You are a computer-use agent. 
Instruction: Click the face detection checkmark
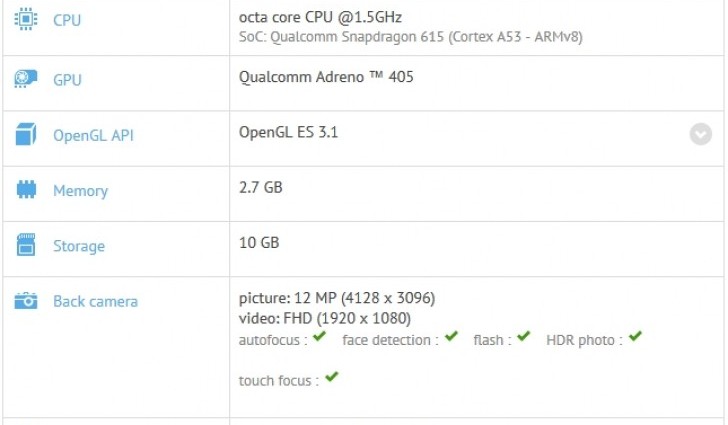tap(452, 338)
